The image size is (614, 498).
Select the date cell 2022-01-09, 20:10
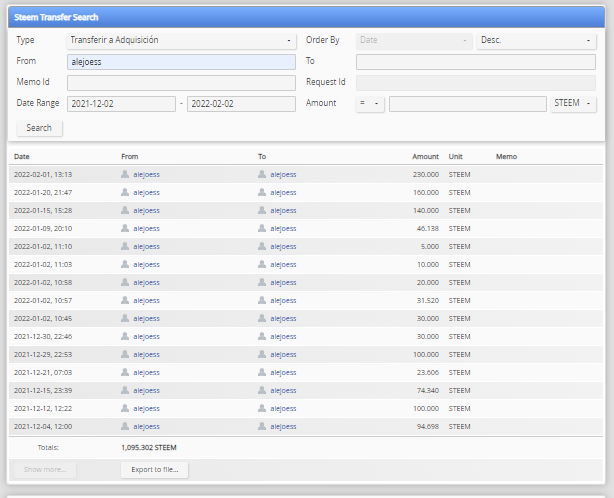pyautogui.click(x=43, y=229)
